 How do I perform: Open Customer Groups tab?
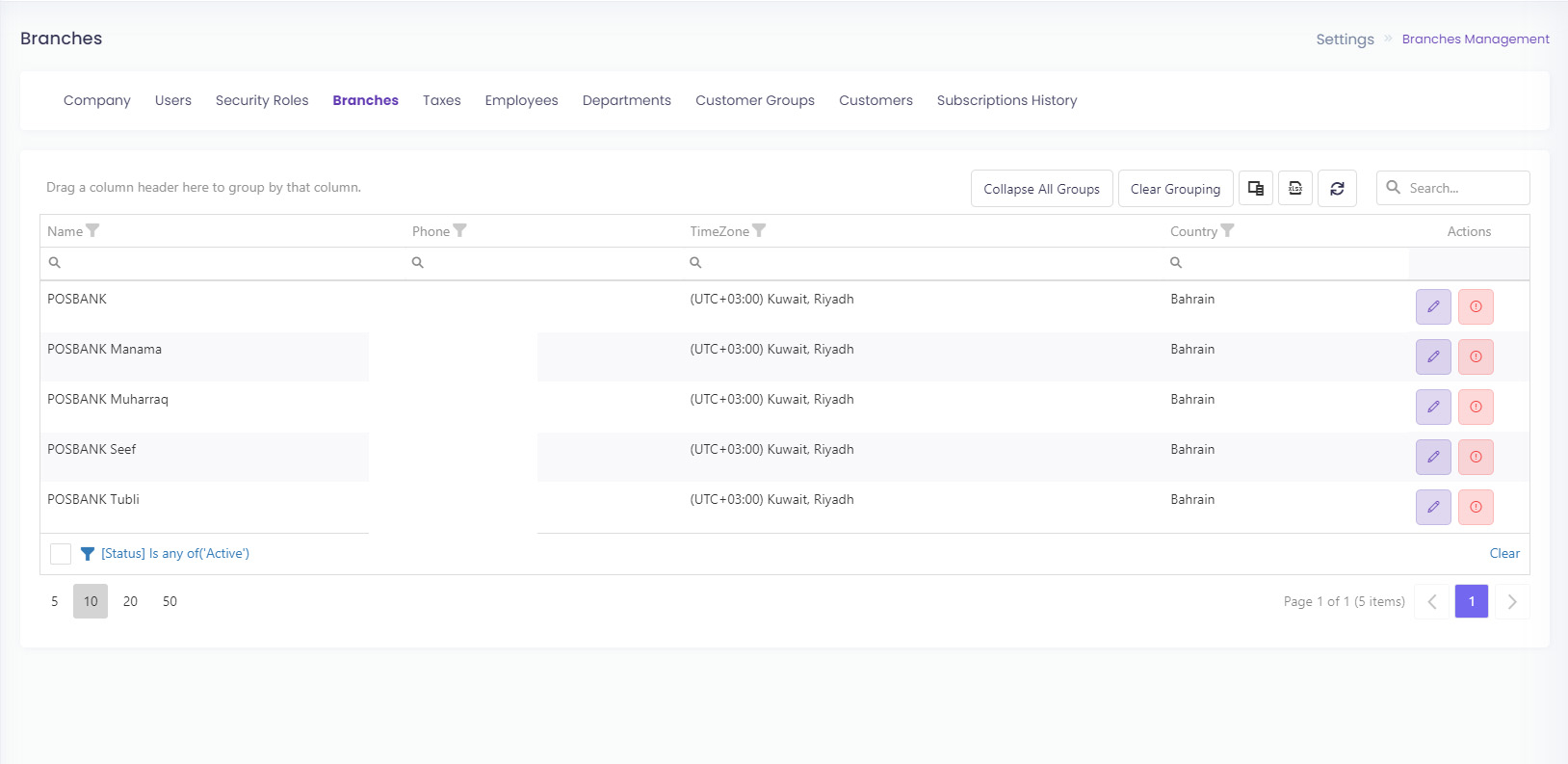click(x=755, y=100)
